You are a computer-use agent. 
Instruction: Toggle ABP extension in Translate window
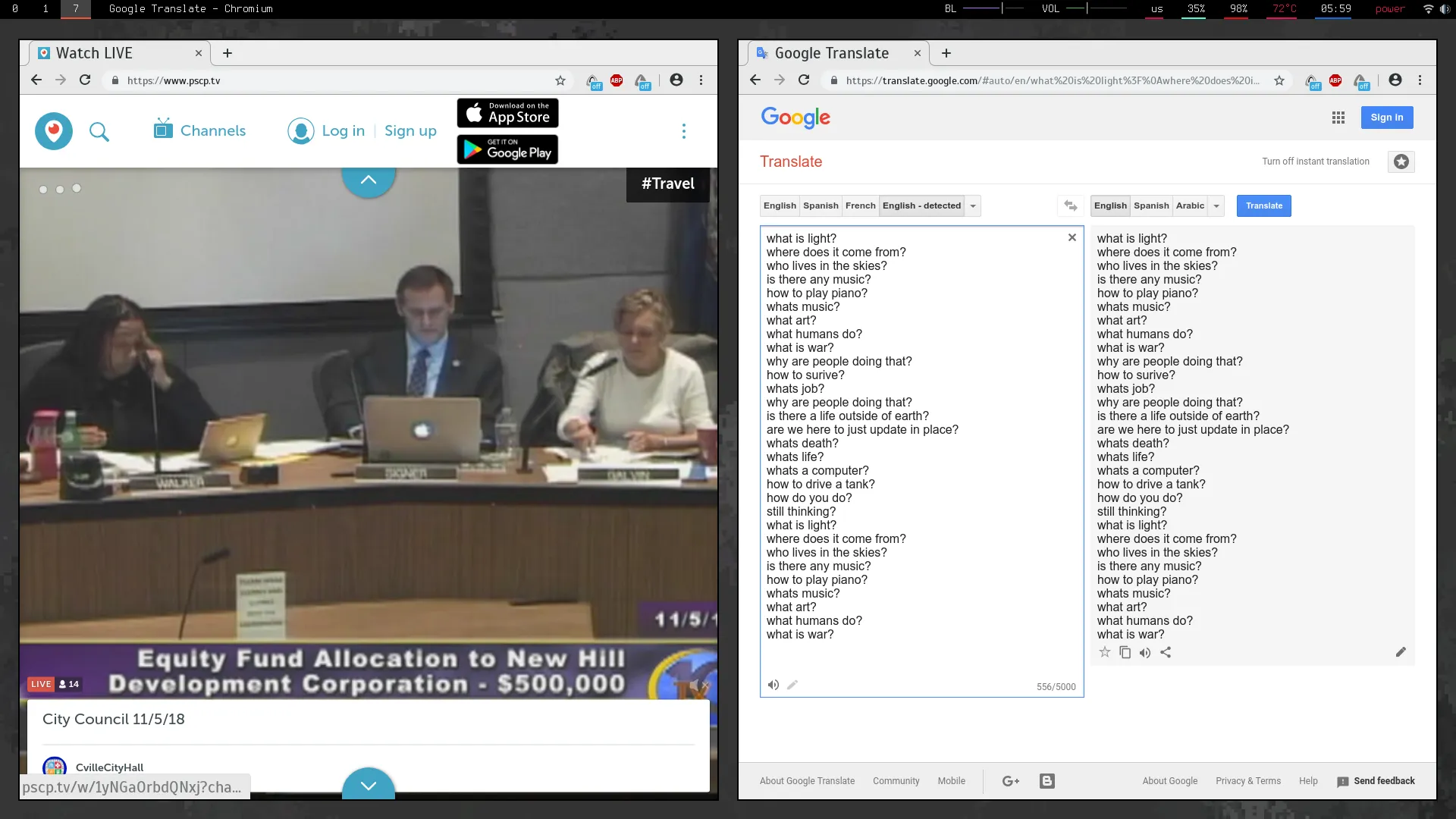1335,80
